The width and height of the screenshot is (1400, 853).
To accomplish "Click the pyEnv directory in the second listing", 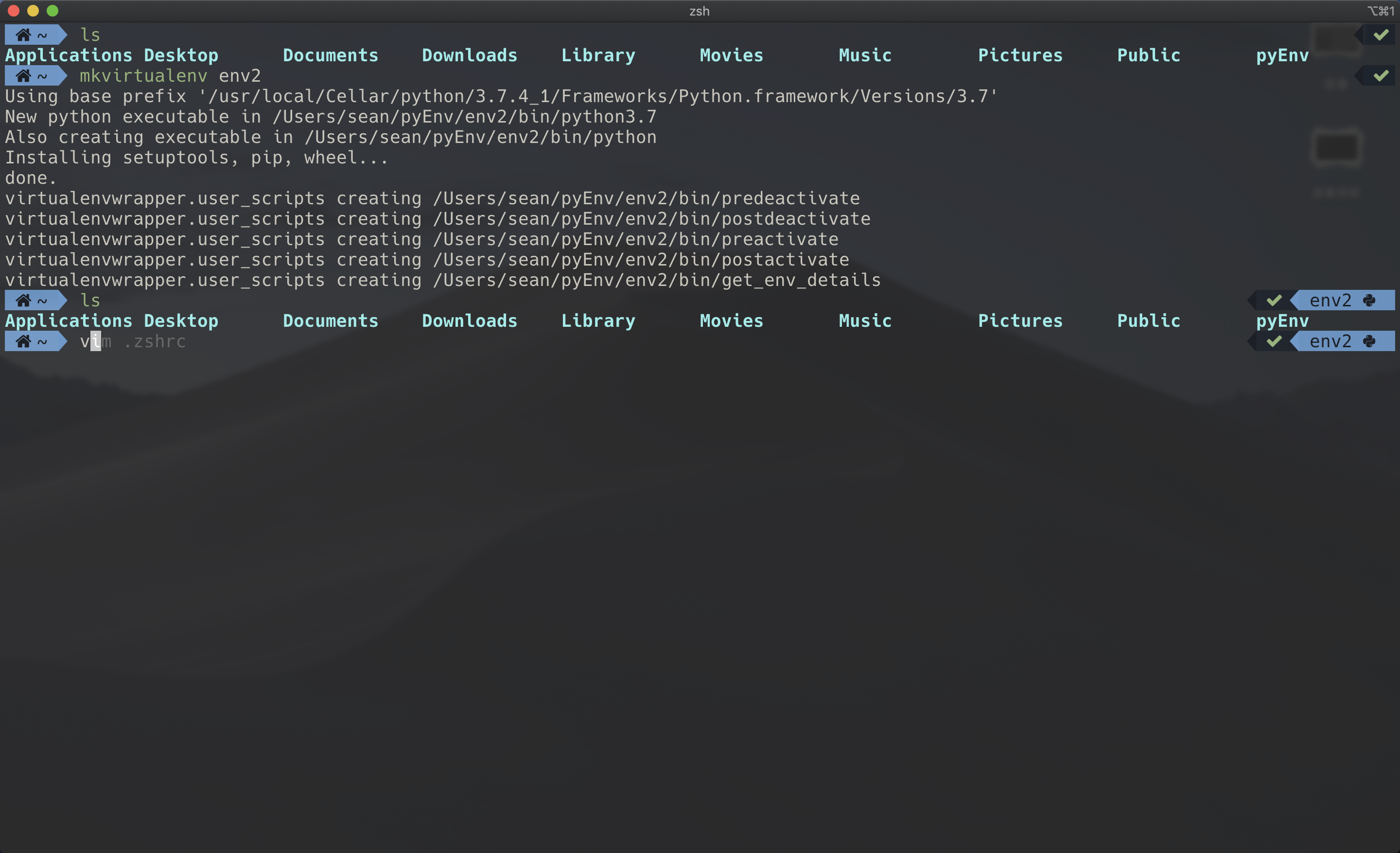I will (x=1282, y=320).
